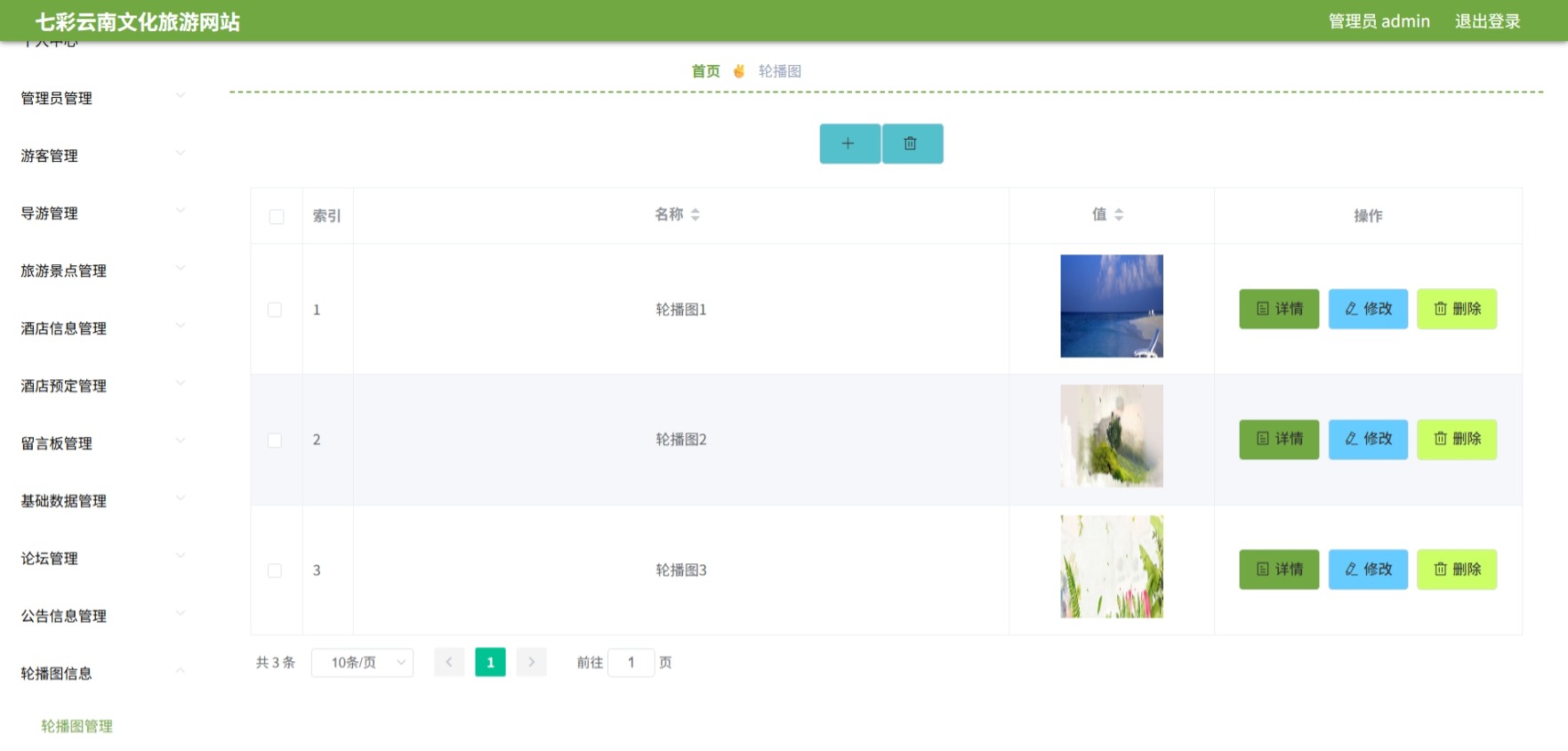Open the 10条/页 page size dropdown
Viewport: 1568px width, 751px height.
[362, 662]
